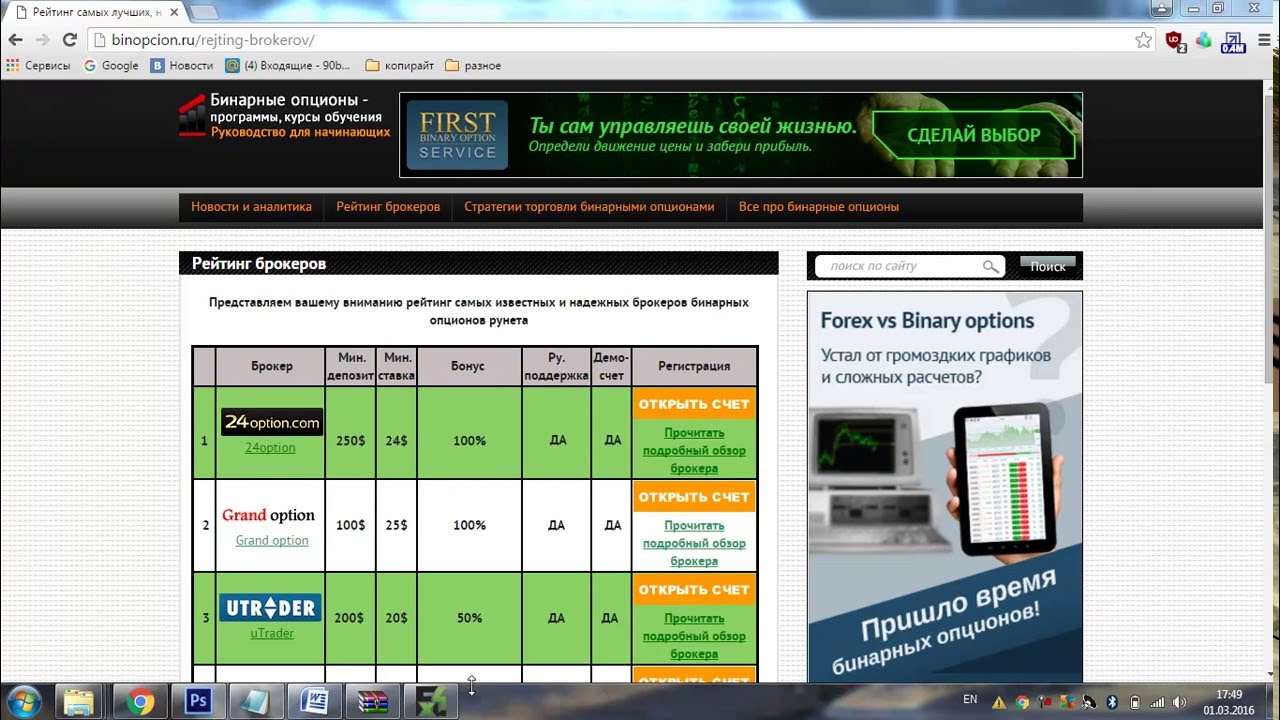The image size is (1280, 720).
Task: Open the Grand option text link
Action: coord(272,540)
